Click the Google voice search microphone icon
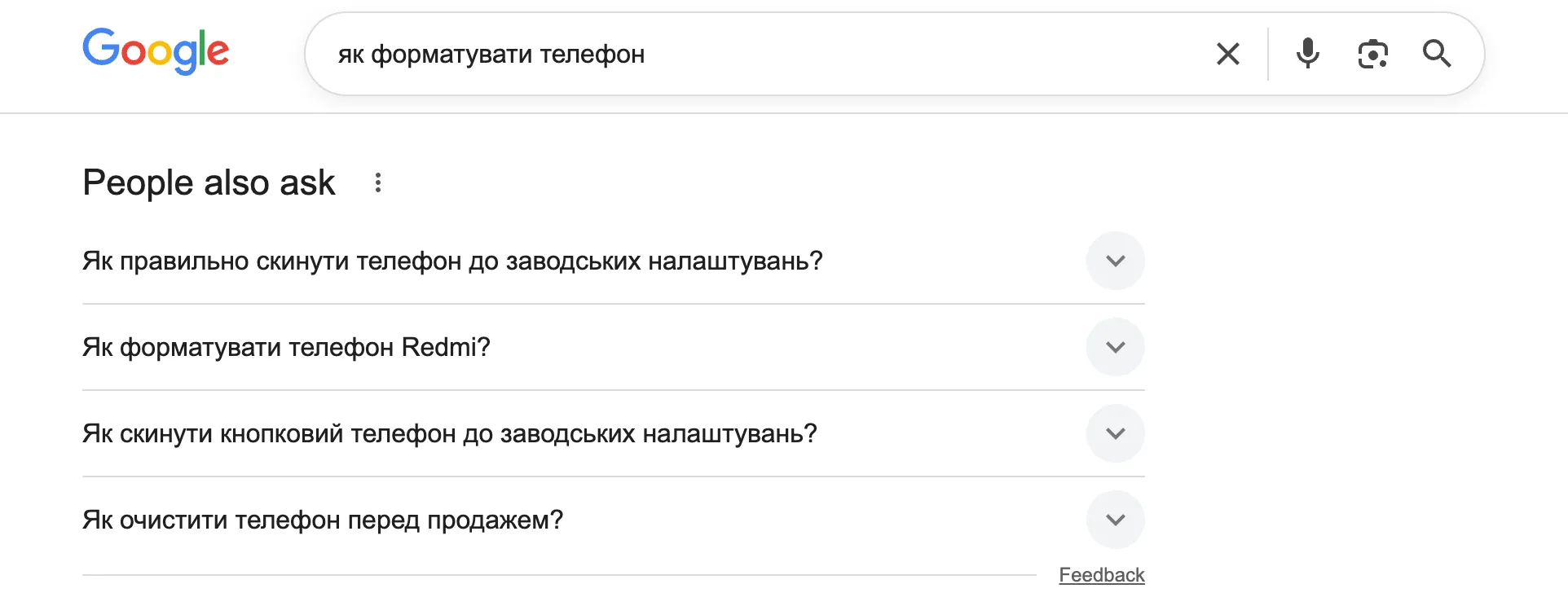 tap(1307, 54)
